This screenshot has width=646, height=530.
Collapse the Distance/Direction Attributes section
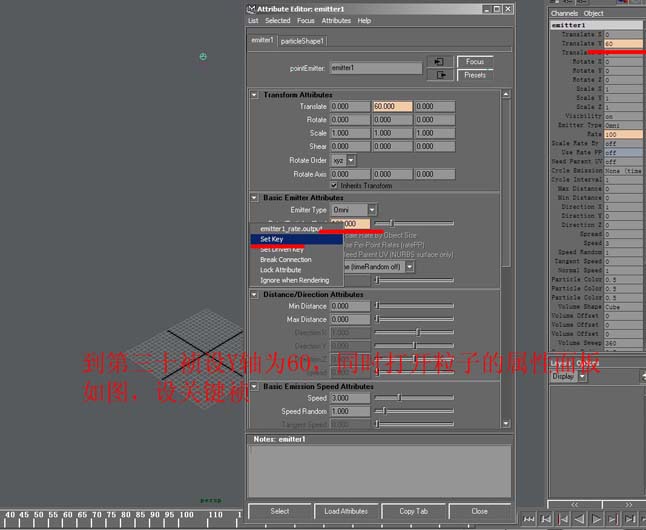pyautogui.click(x=254, y=294)
